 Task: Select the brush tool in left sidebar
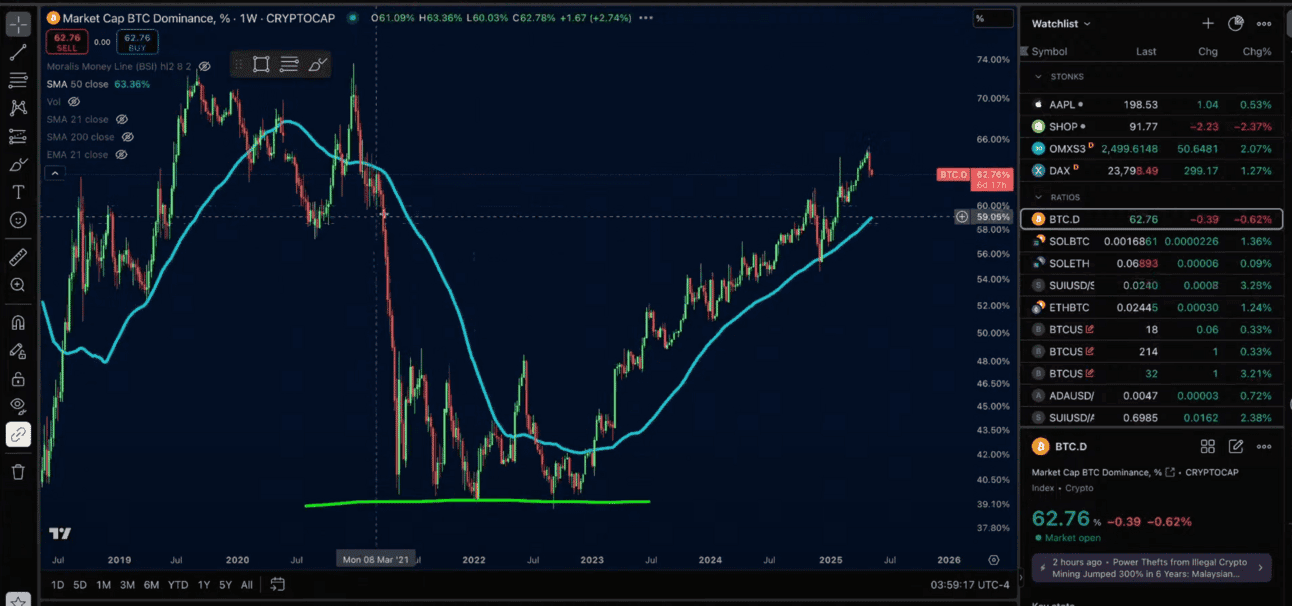click(18, 164)
